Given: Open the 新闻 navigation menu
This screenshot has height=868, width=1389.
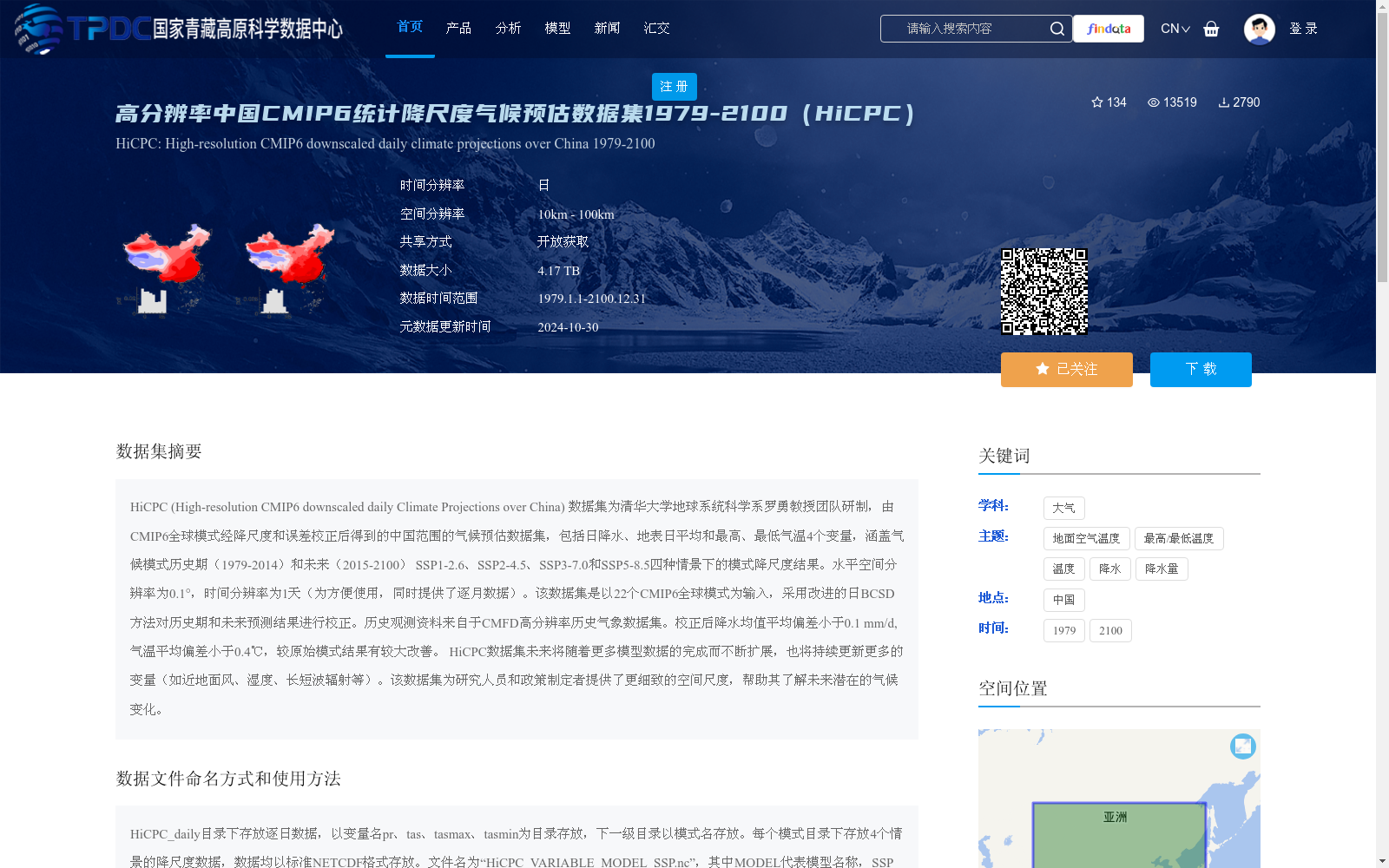Looking at the screenshot, I should (x=607, y=28).
